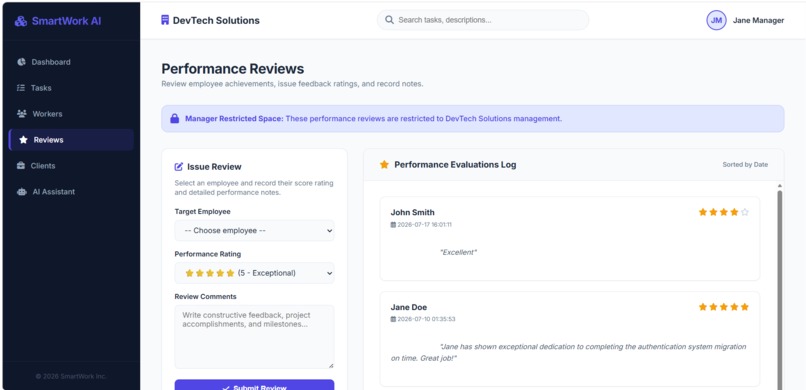Focus the search tasks input field

tap(483, 20)
